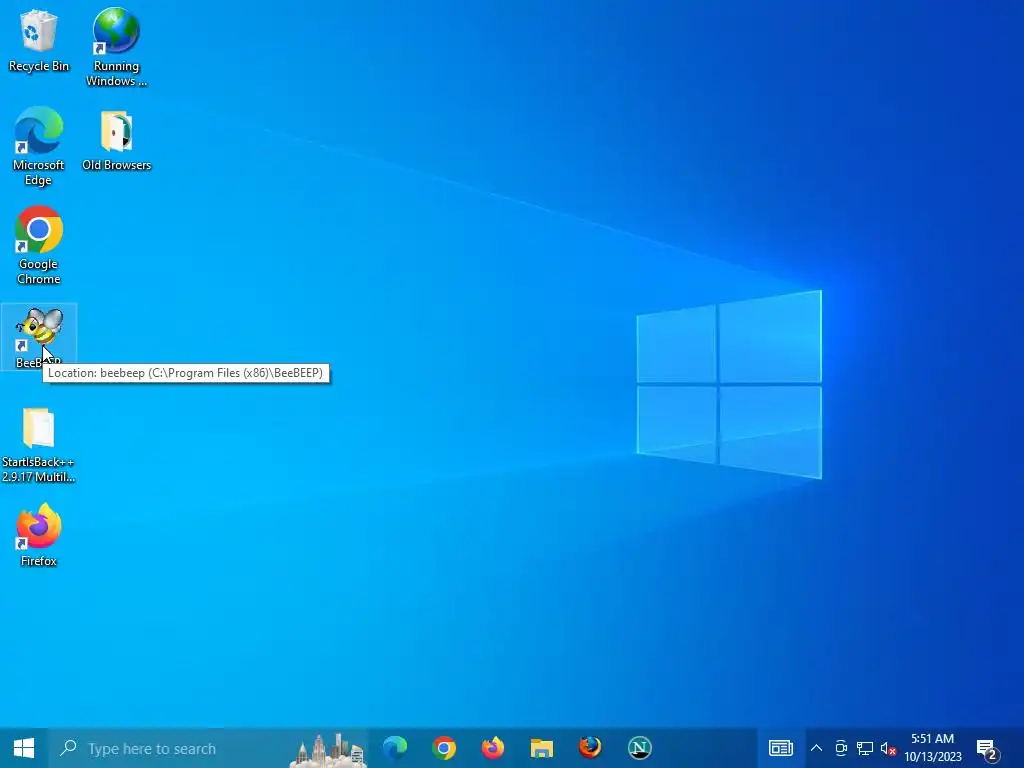
Task: Select the Firefox desktop shortcut
Action: point(39,536)
